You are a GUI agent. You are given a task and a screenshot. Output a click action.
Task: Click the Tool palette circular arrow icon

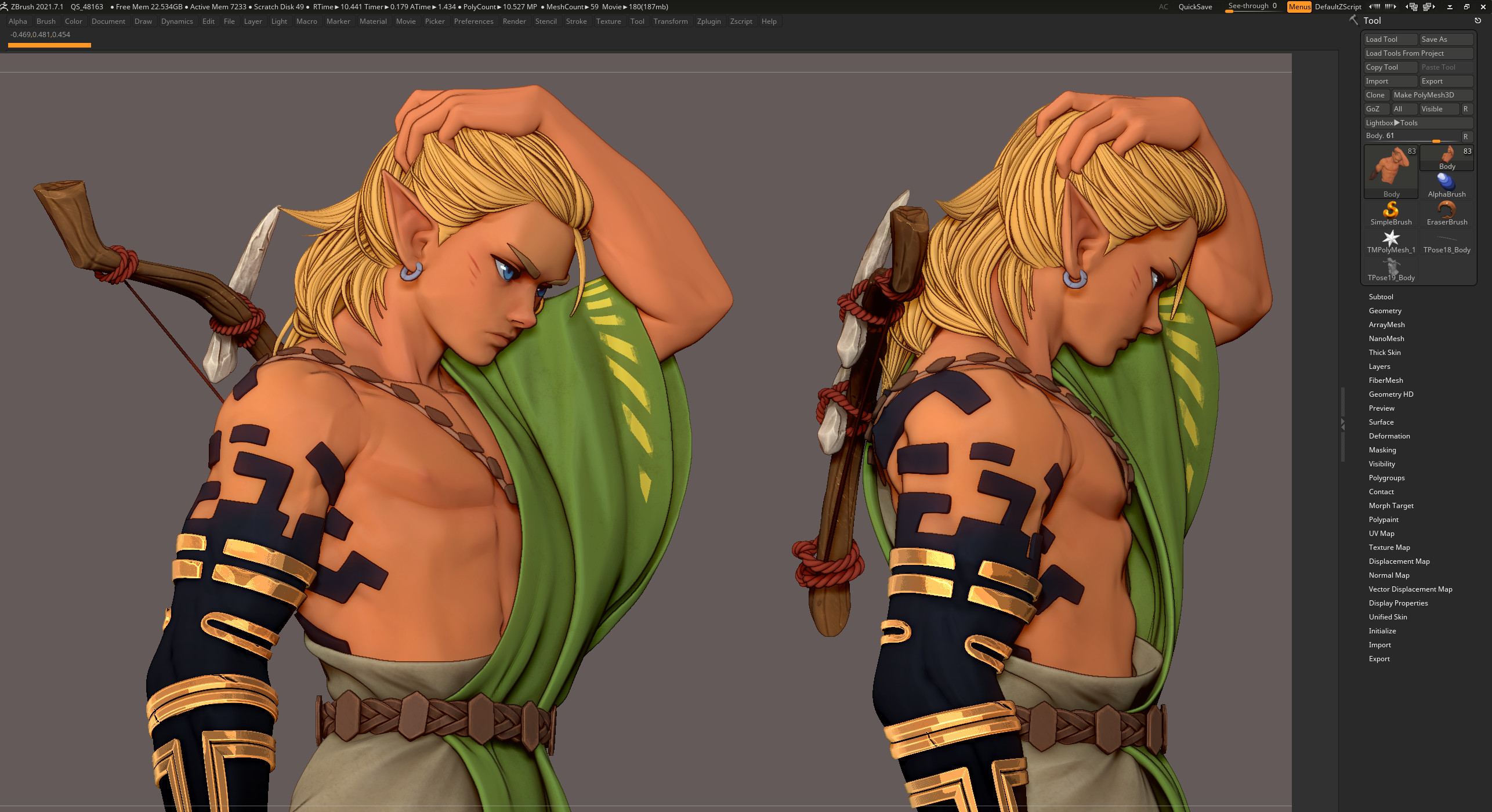point(1477,20)
